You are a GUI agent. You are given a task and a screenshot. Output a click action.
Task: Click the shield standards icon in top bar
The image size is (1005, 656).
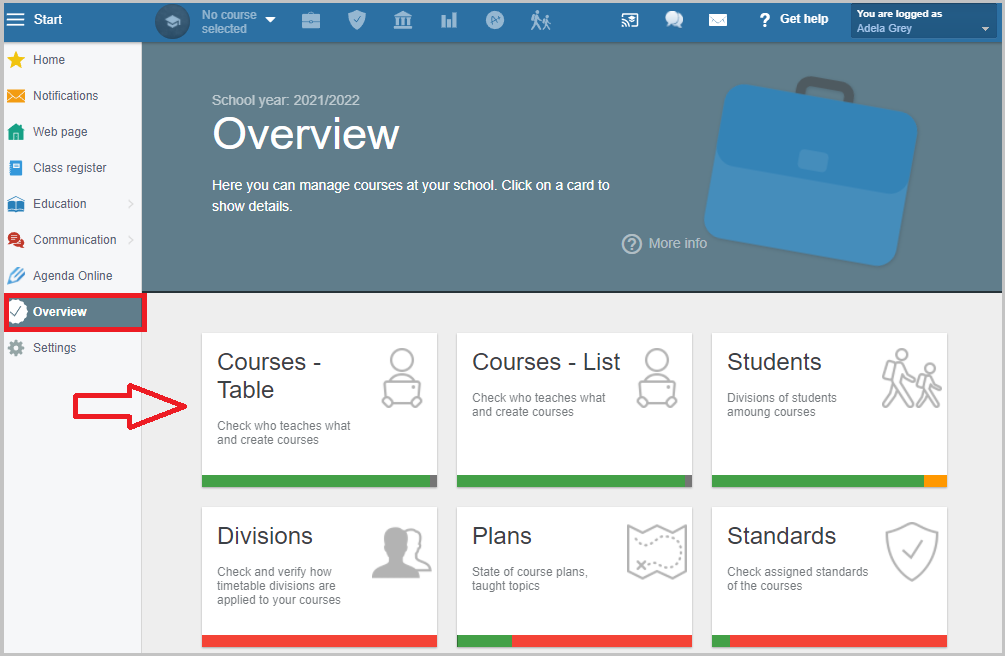pos(357,21)
